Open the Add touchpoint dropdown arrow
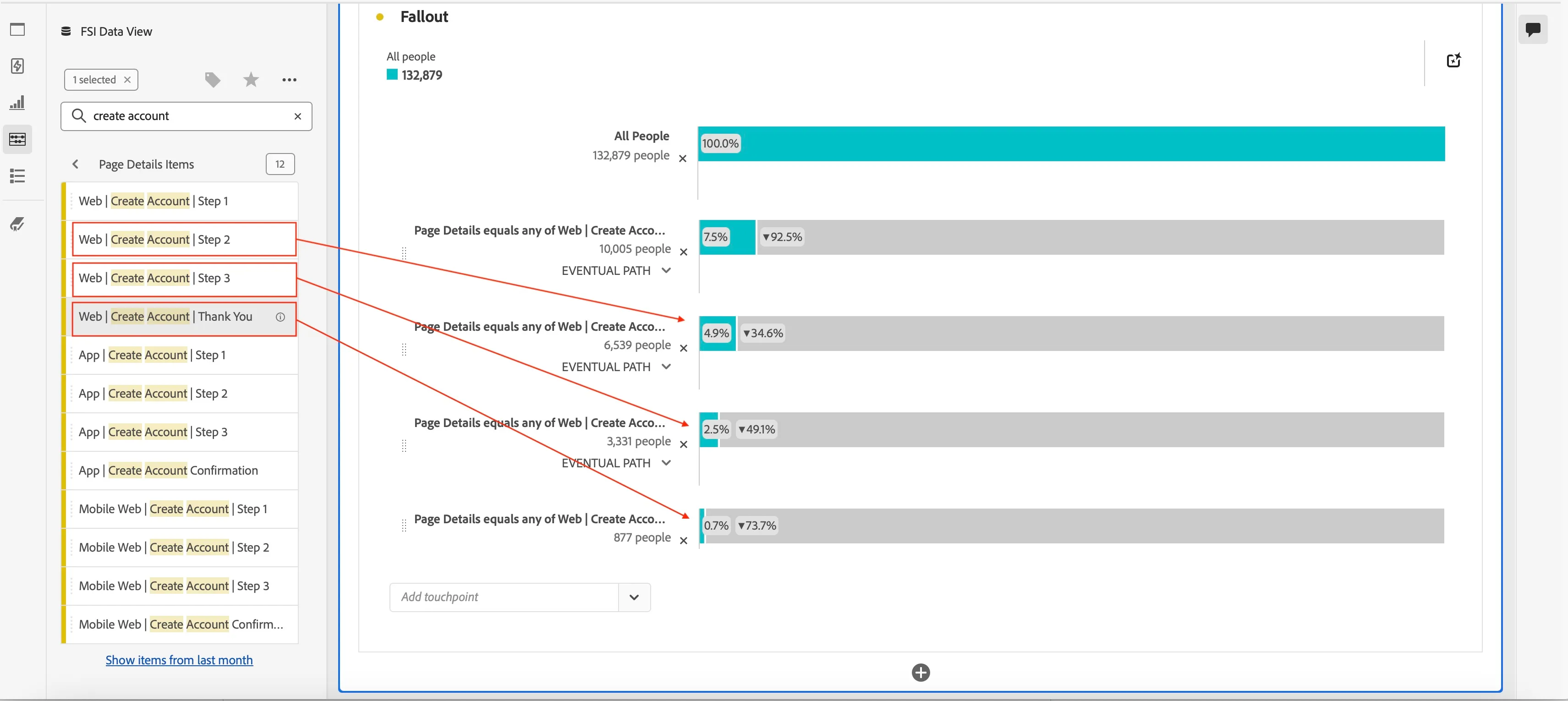The image size is (1568, 701). 634,597
